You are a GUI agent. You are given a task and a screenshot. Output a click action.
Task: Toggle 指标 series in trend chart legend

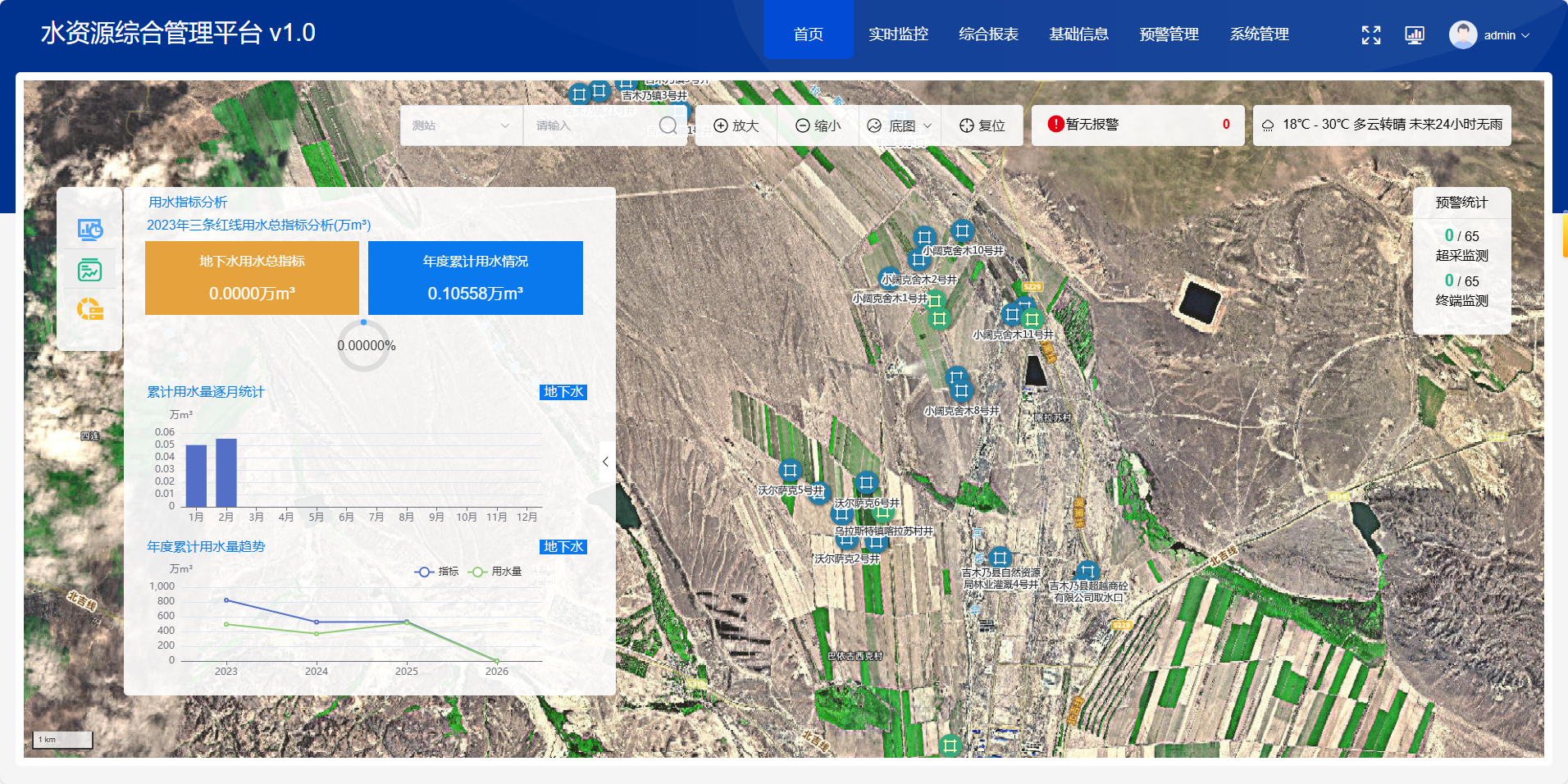(437, 572)
